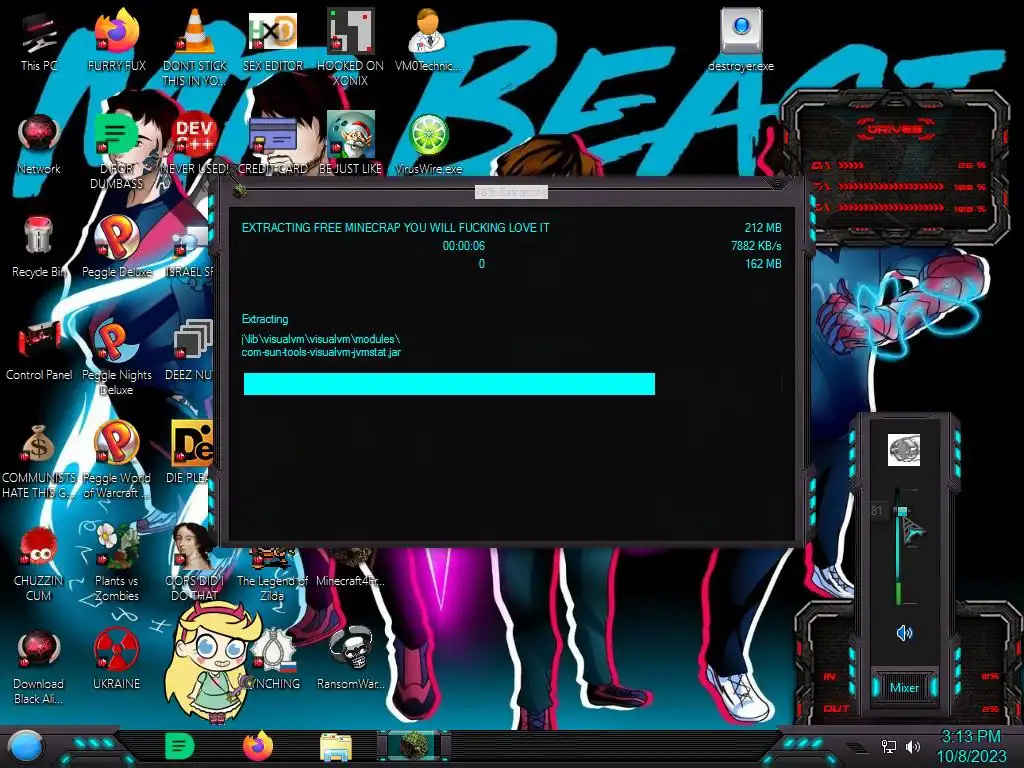Launch the FURRY FUX Firefox shortcut
Screen dimensions: 1024x768
117,40
